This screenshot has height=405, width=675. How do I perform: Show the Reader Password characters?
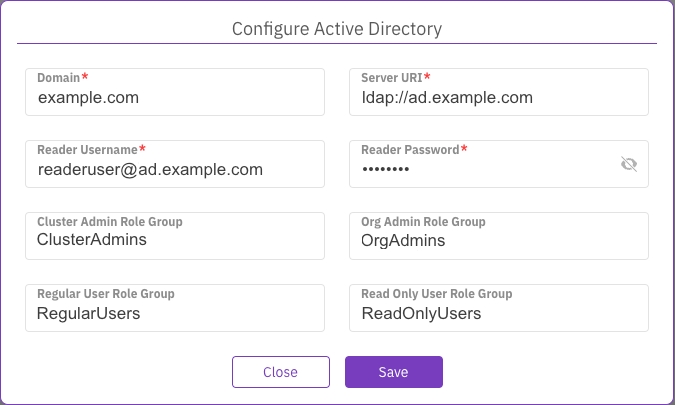[628, 164]
